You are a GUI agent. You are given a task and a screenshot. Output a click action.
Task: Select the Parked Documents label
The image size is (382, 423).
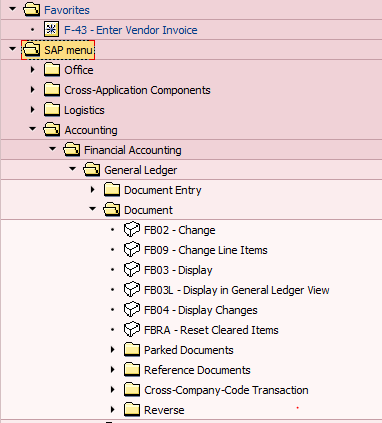pyautogui.click(x=189, y=350)
